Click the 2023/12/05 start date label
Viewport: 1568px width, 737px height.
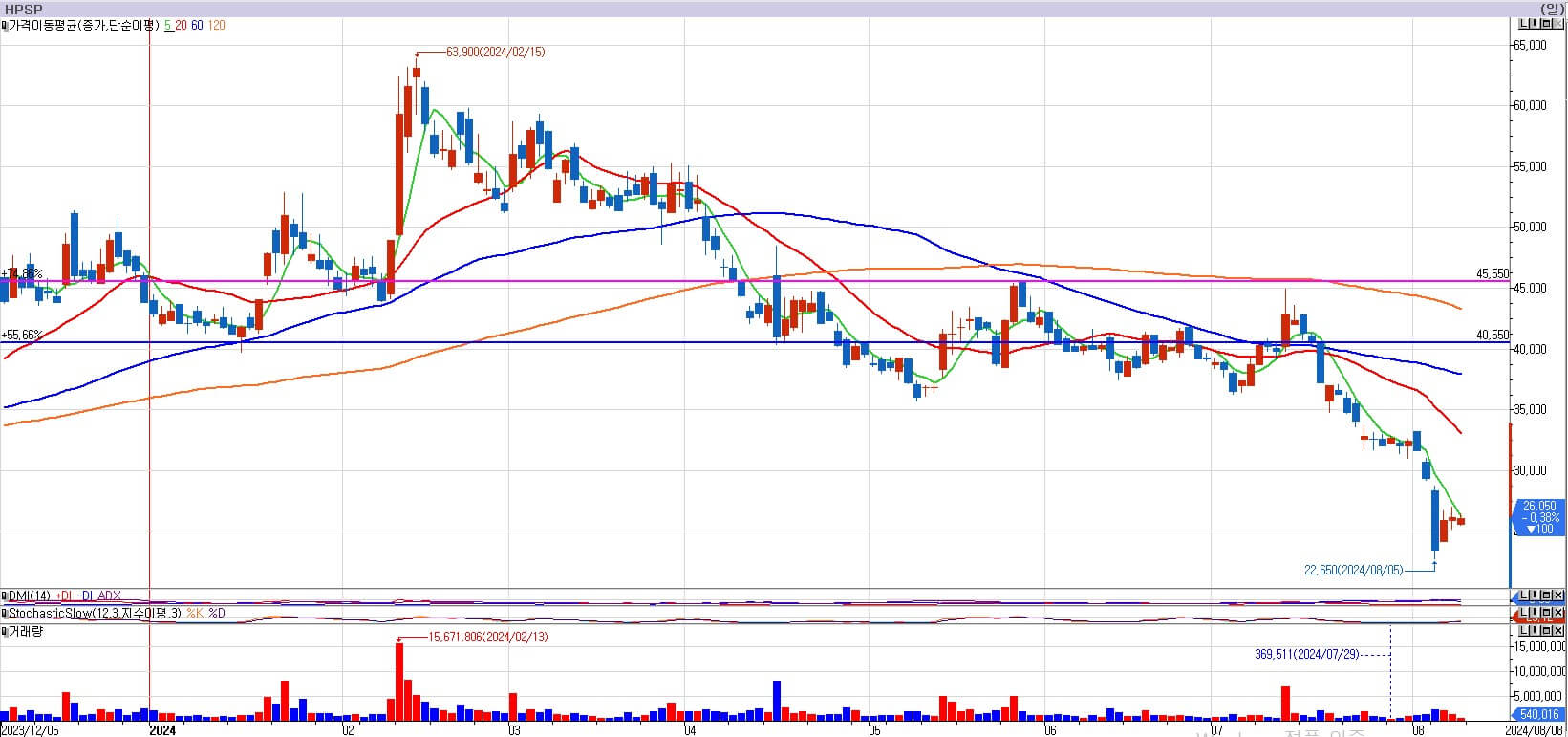click(30, 730)
